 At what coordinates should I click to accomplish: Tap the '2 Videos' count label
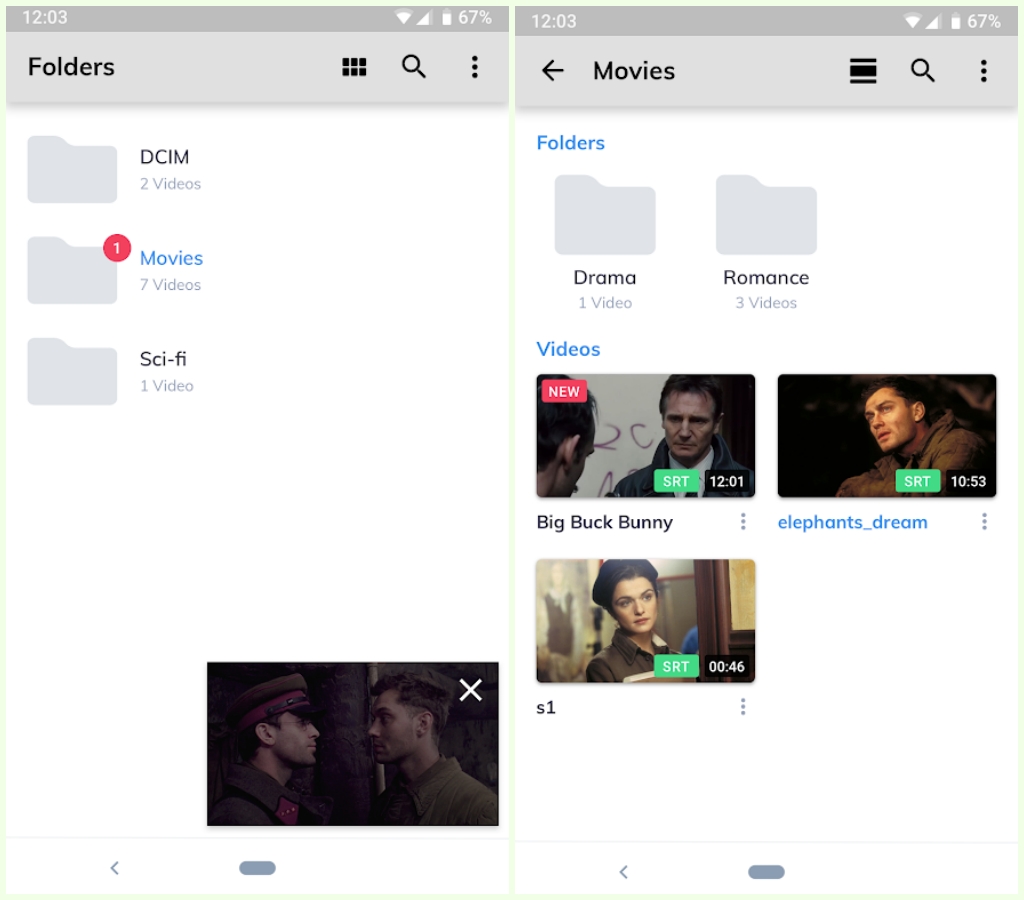click(x=170, y=184)
